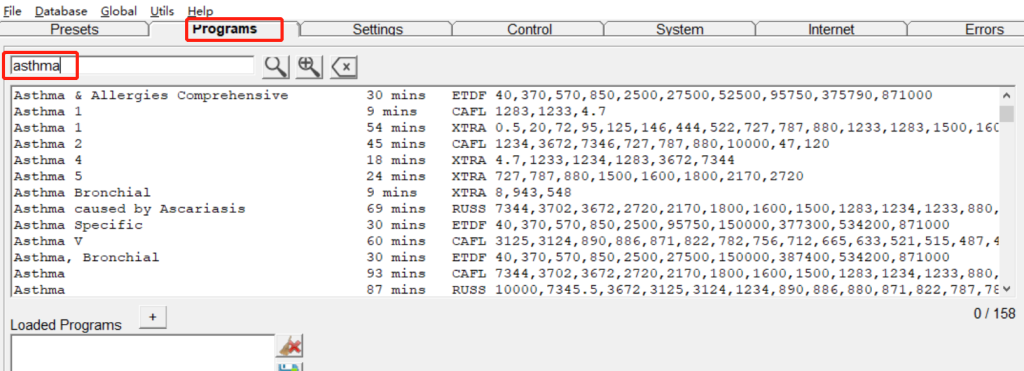The width and height of the screenshot is (1024, 371).
Task: Open the File menu
Action: click(x=12, y=11)
